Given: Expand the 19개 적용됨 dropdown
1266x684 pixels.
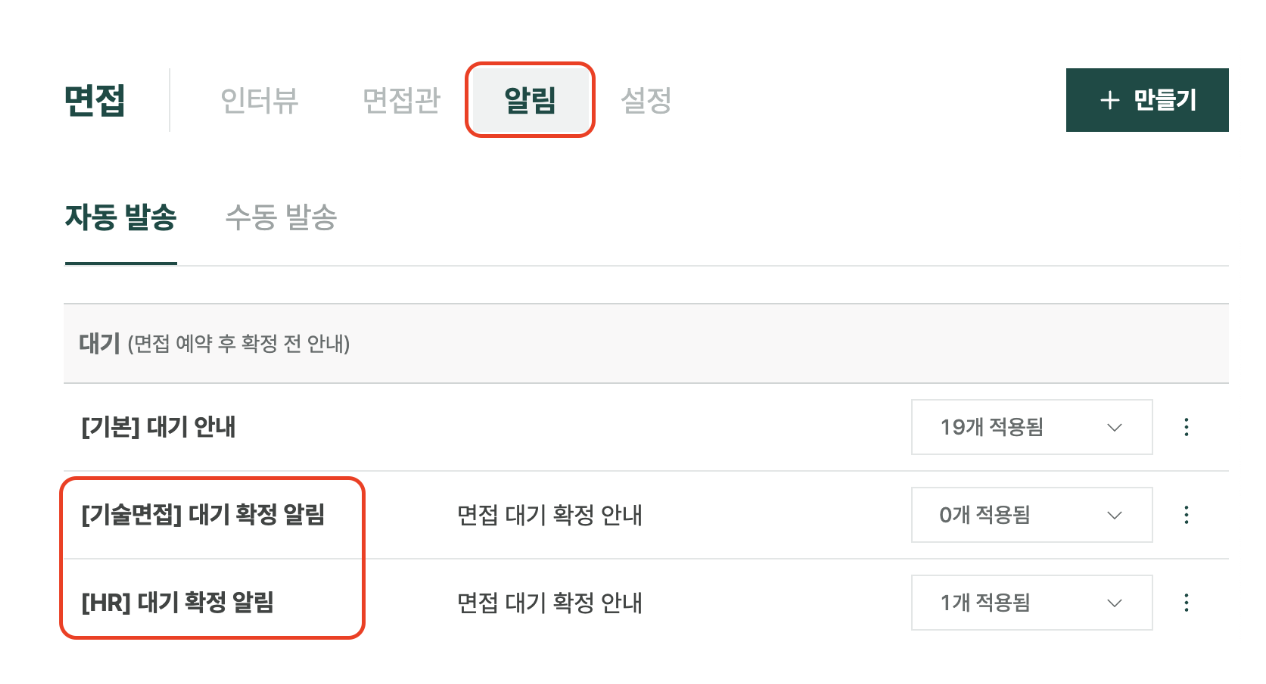Looking at the screenshot, I should pyautogui.click(x=1031, y=427).
